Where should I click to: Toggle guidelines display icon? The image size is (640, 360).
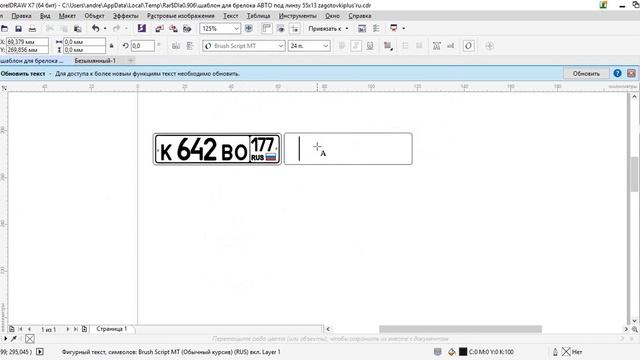pos(294,28)
